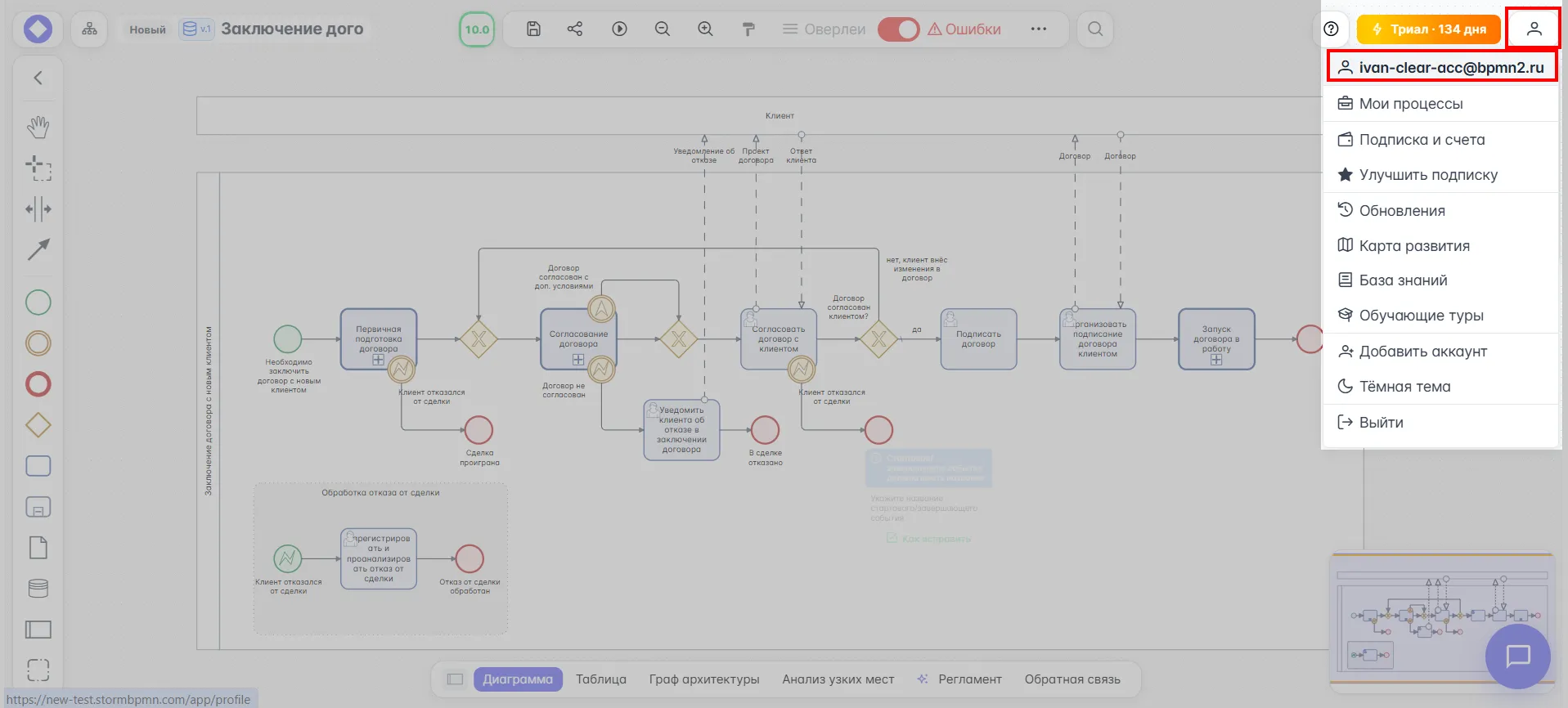1568x708 pixels.
Task: Select the lasso selection tool
Action: click(38, 168)
